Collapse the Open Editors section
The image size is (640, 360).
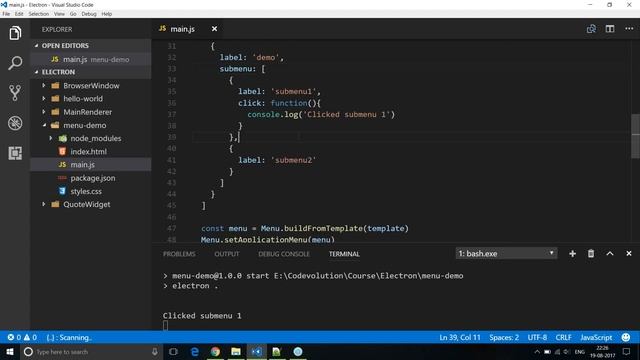click(x=91, y=46)
